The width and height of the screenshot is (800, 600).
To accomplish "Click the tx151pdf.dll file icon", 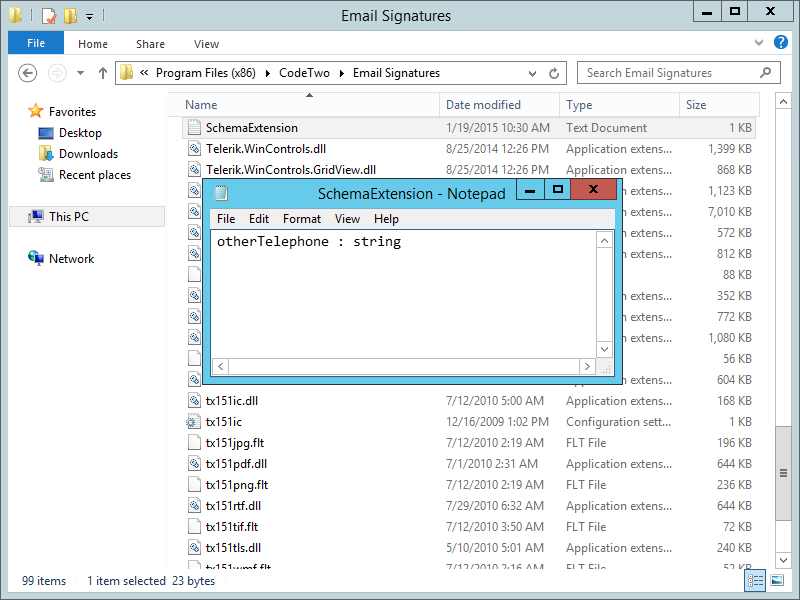I will [194, 464].
